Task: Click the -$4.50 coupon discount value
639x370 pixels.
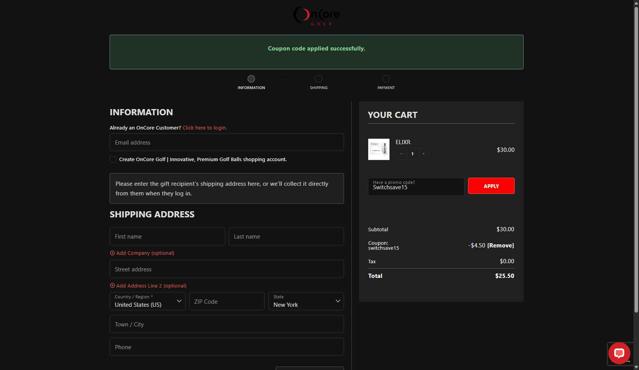Action: click(x=477, y=245)
